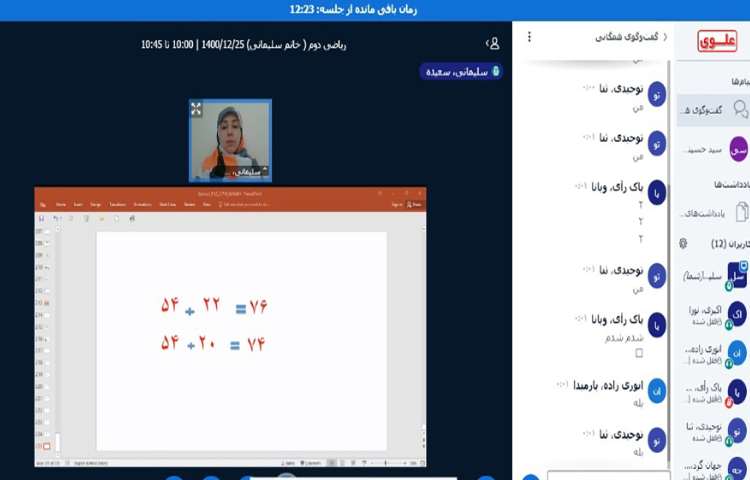Open the shared notes item in the sidebar
Screen dimensions: 750x480
point(715,213)
